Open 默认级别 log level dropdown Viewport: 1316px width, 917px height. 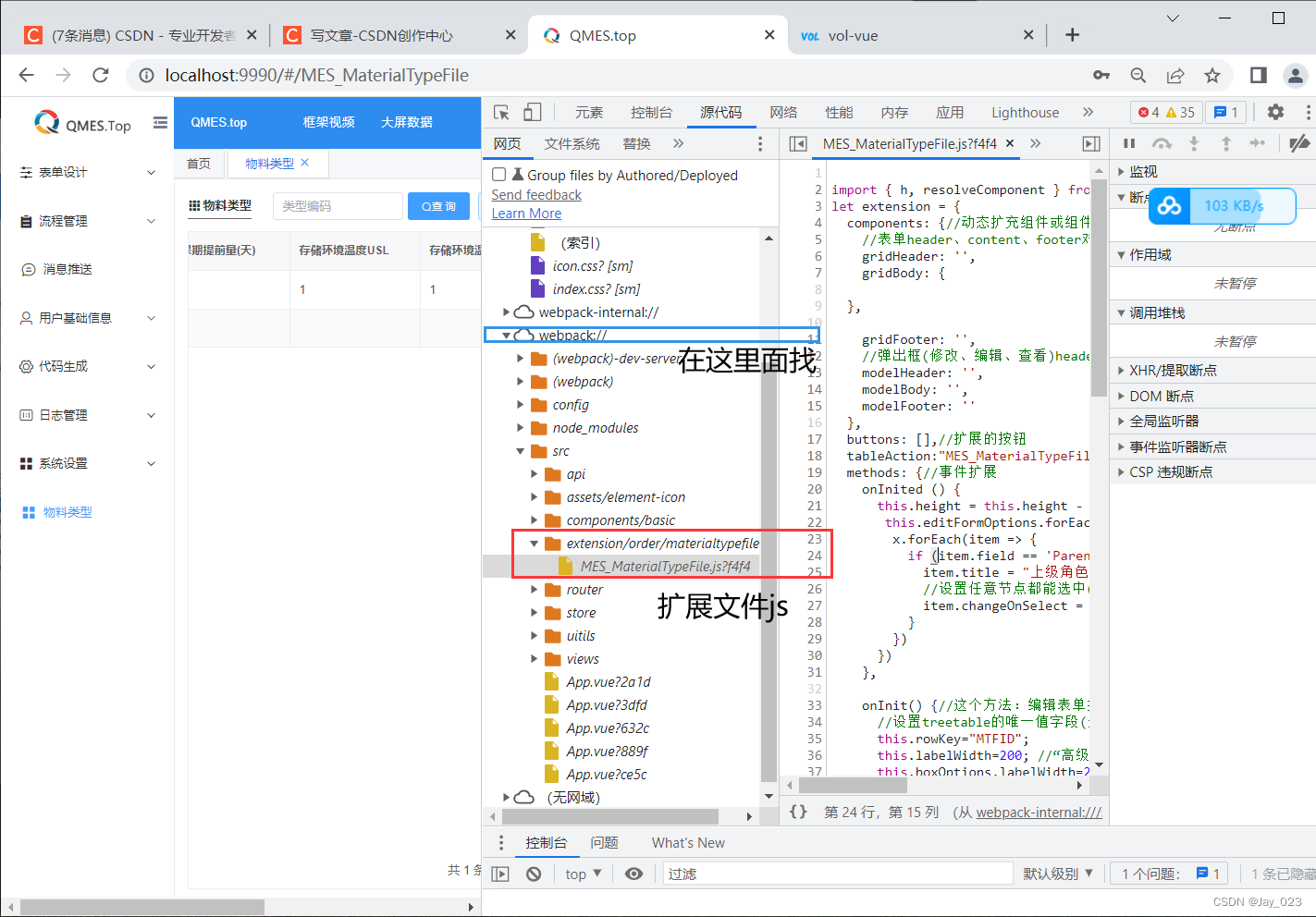tap(1058, 874)
